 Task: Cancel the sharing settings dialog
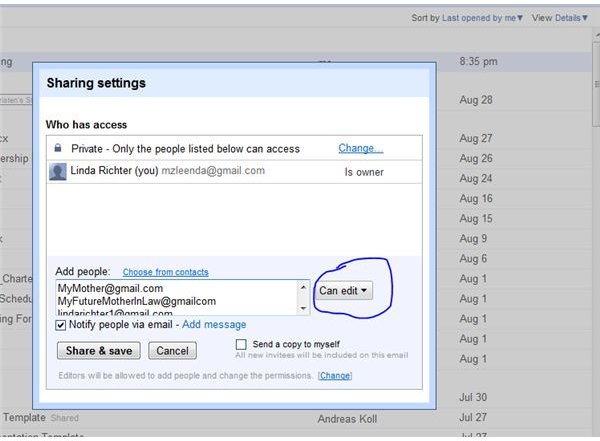pyautogui.click(x=172, y=351)
